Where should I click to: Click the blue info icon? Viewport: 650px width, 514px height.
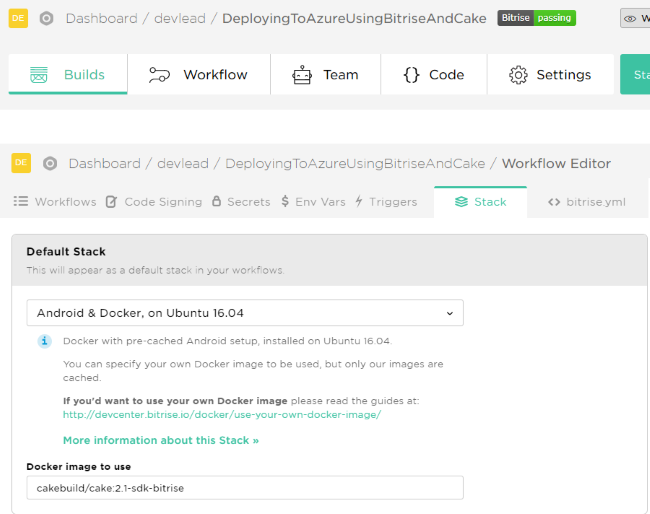coord(45,341)
